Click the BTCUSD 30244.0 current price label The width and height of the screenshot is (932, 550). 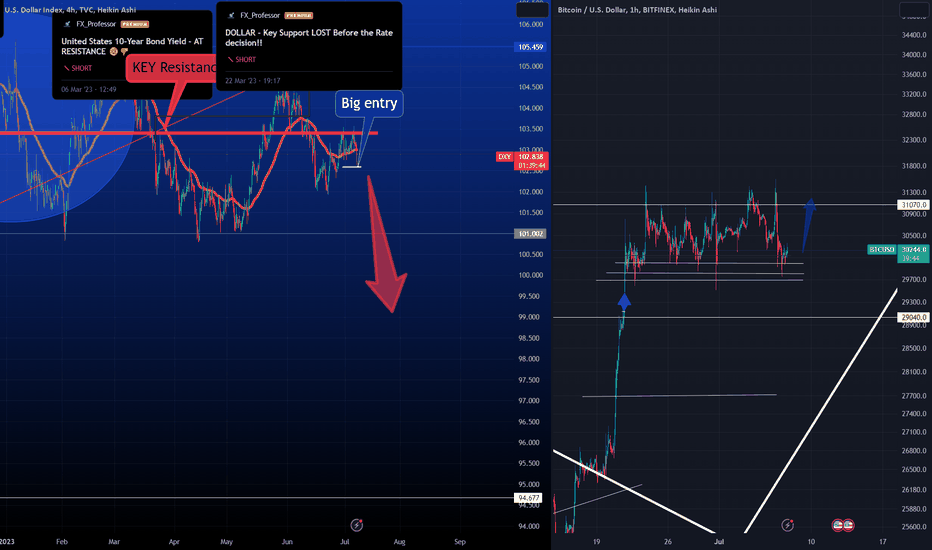click(x=898, y=254)
